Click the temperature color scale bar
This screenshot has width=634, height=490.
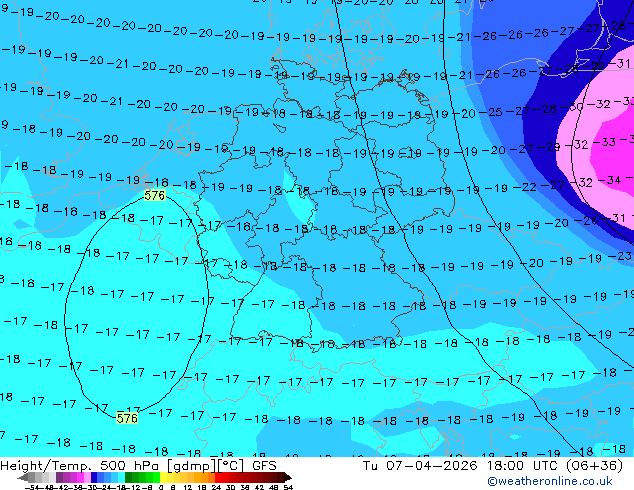pos(154,477)
